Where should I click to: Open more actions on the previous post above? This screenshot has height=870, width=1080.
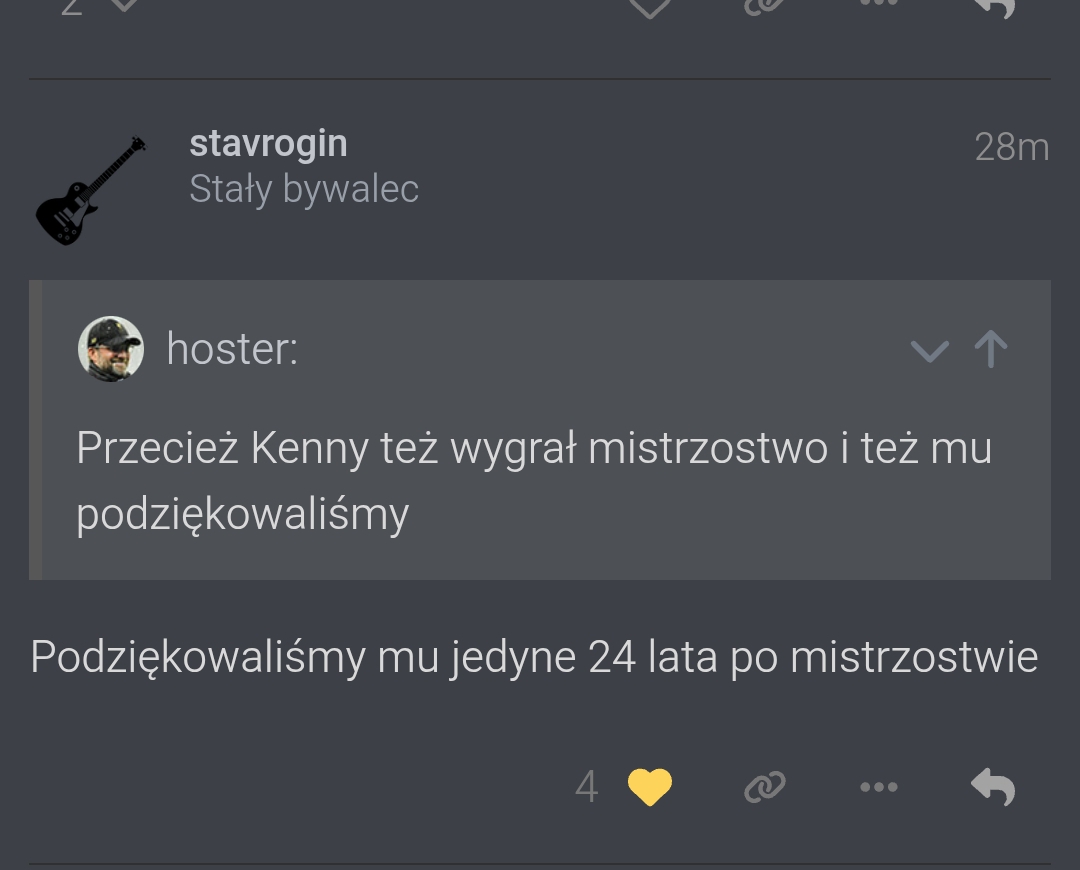pos(879,4)
